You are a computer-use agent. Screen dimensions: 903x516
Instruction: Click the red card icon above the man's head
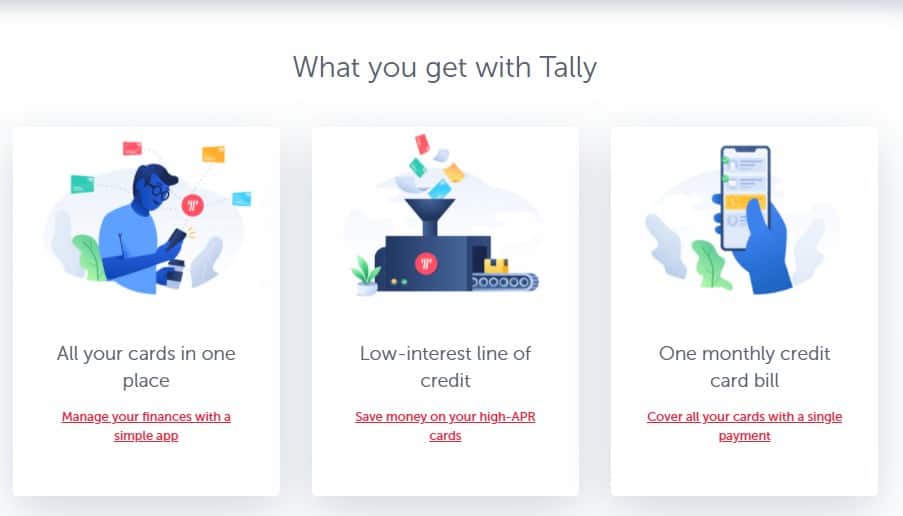[x=132, y=148]
